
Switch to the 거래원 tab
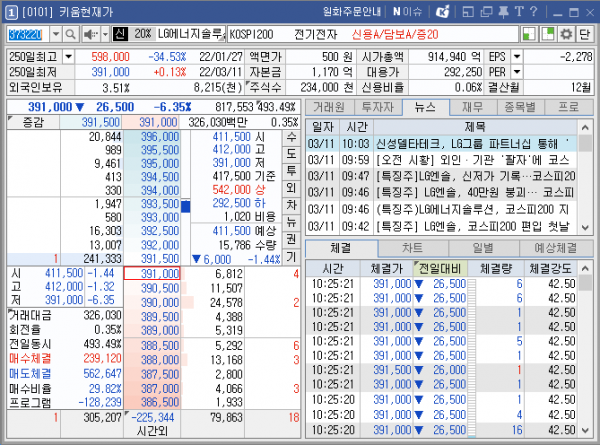click(329, 107)
